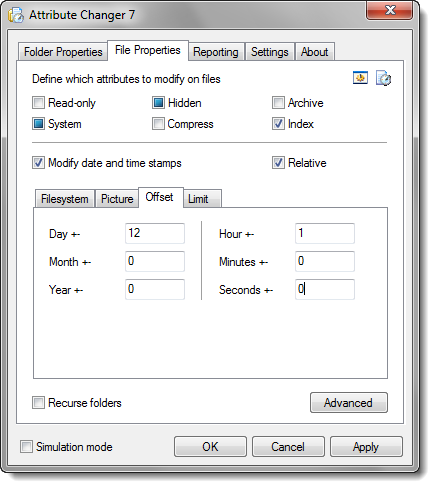Click the clock document icon beside the attributes heading
435x488 pixels.
[x=383, y=78]
